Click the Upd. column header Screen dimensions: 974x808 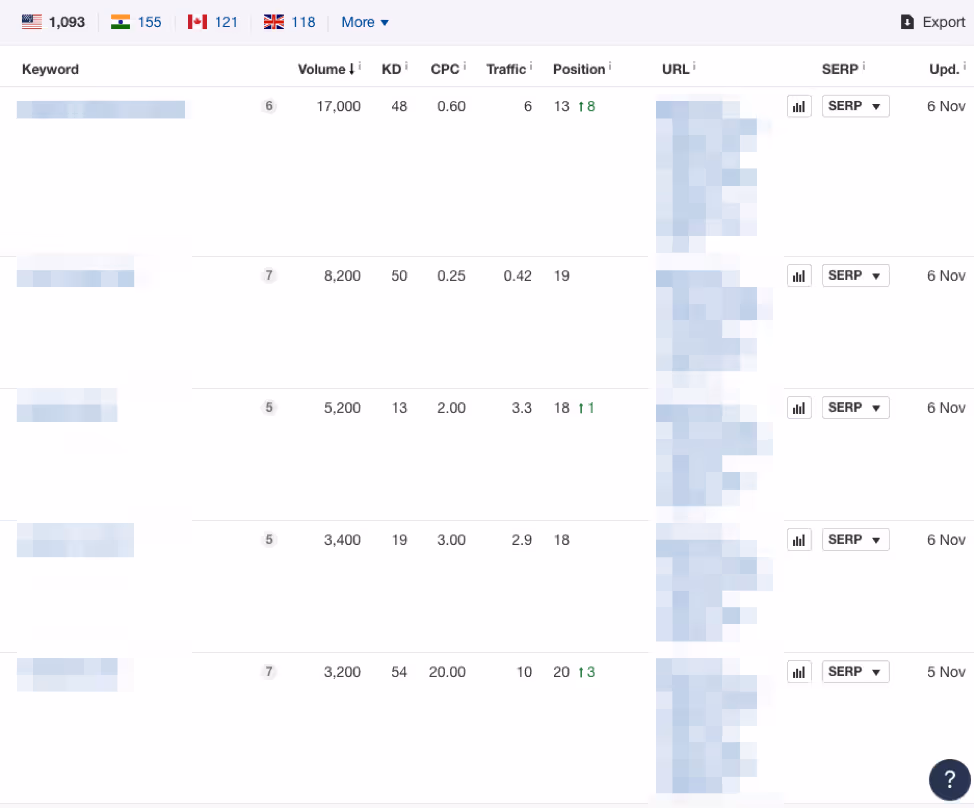tap(944, 70)
